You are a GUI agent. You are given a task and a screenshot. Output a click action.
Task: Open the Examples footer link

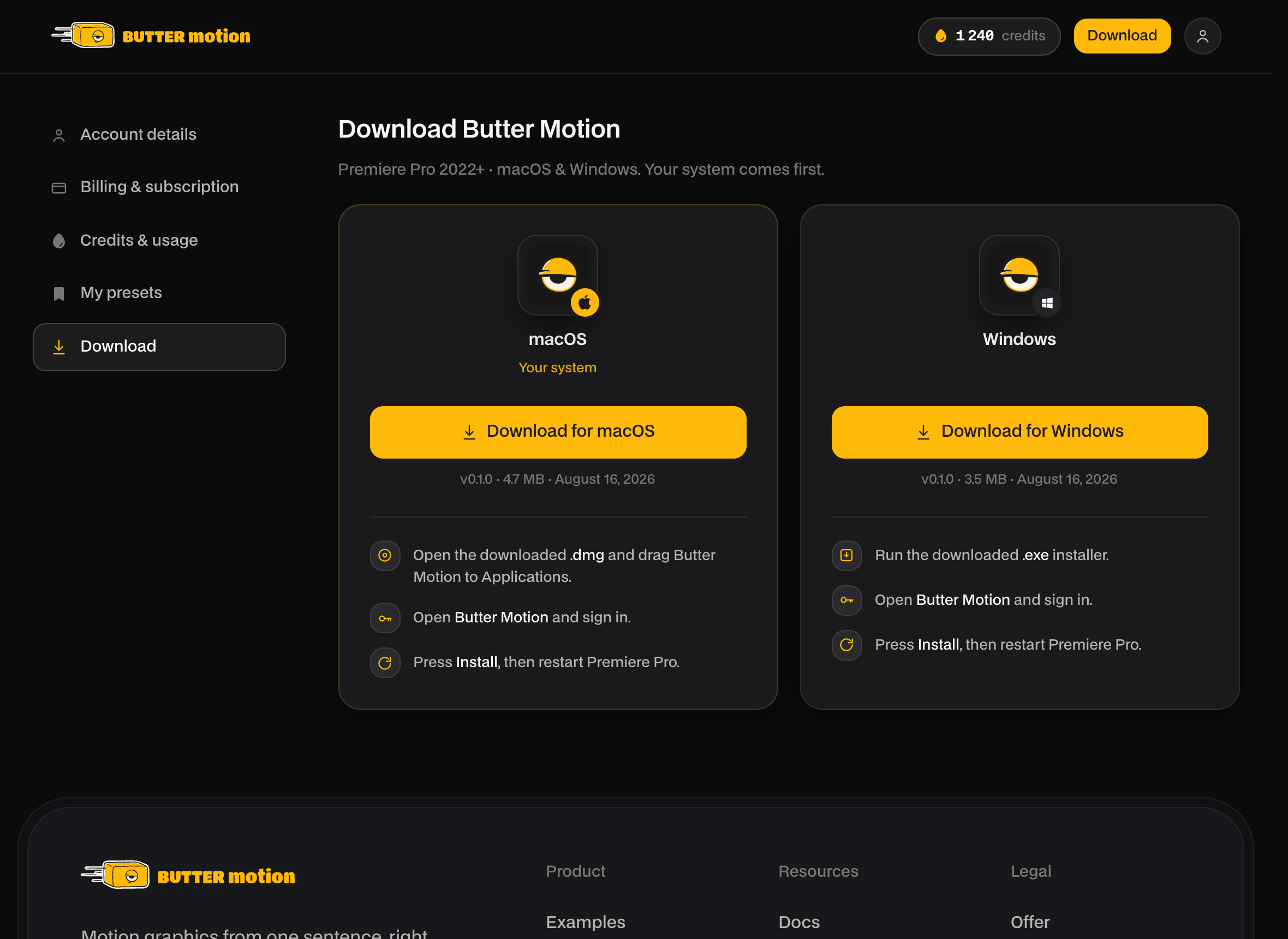click(x=585, y=922)
